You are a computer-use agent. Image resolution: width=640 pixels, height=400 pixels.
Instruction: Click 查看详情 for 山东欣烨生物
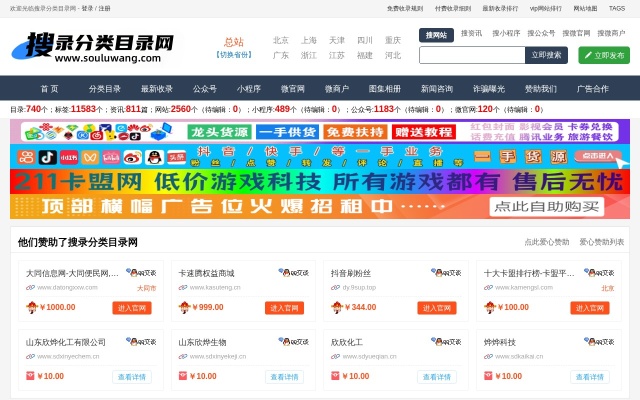tap(284, 377)
